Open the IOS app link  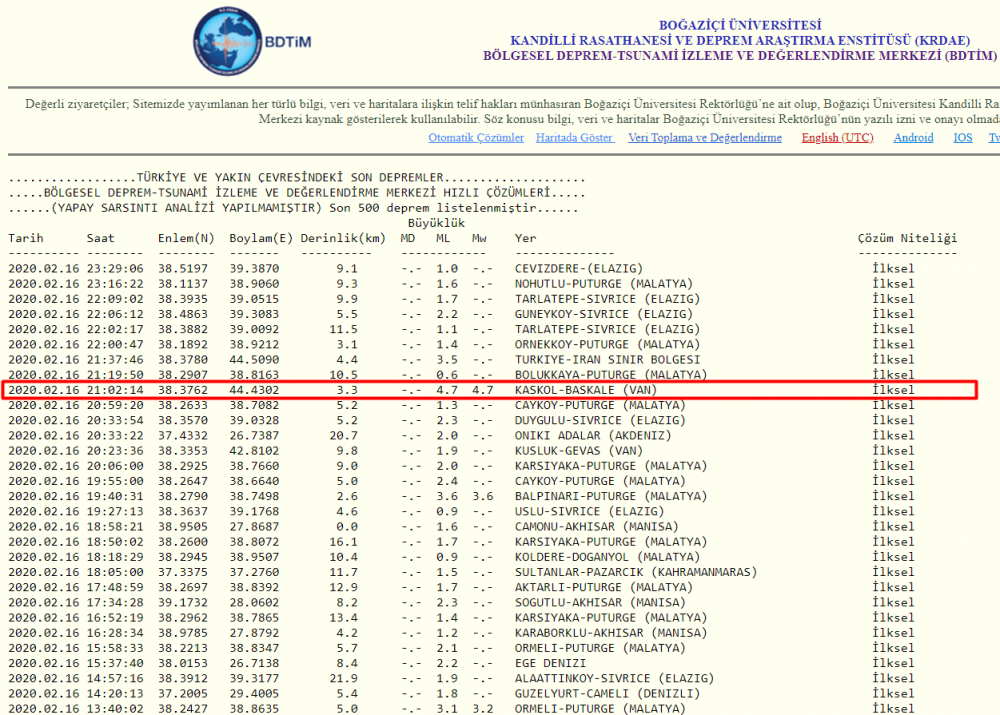[x=962, y=138]
